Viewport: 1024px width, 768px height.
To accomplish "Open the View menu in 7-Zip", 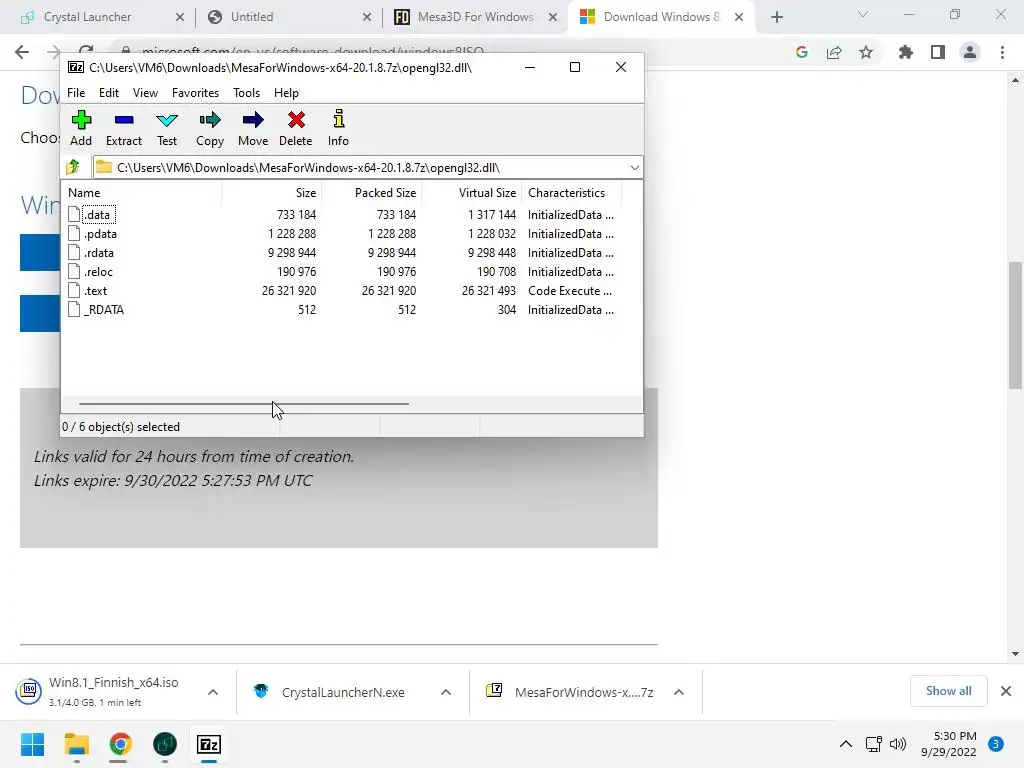I will tap(145, 93).
